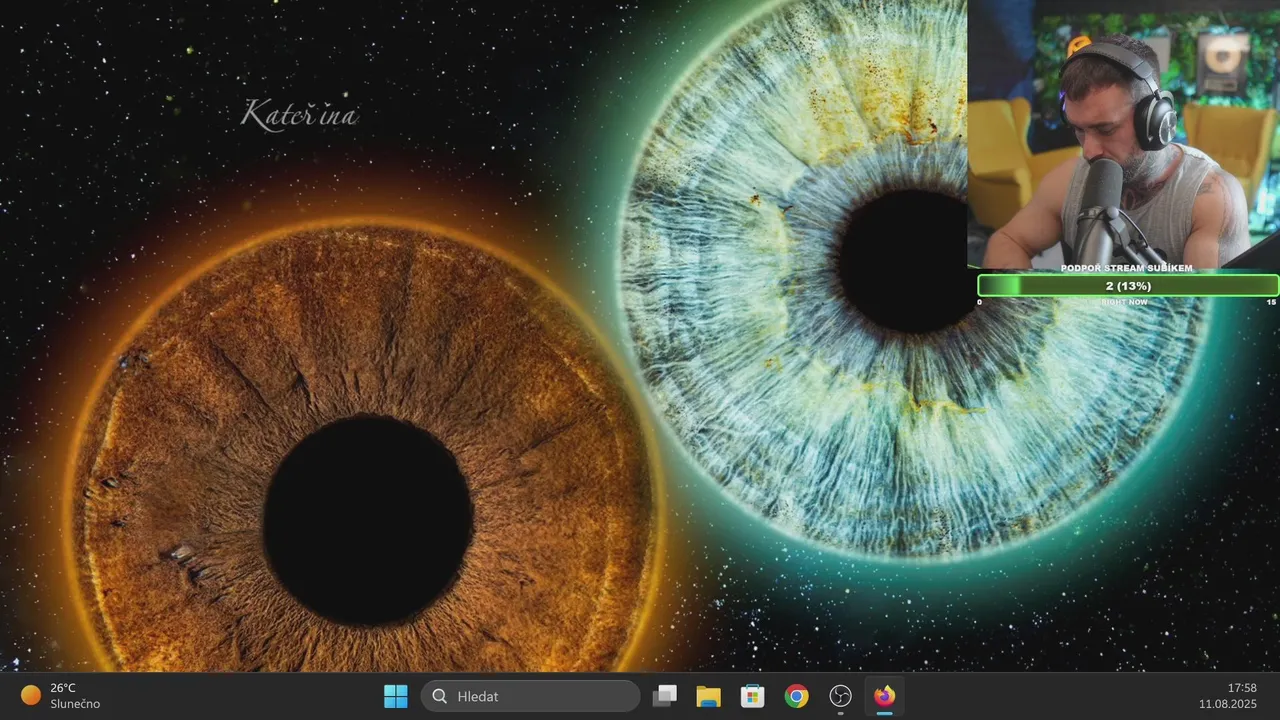Launch Google Chrome from the taskbar

(x=797, y=696)
